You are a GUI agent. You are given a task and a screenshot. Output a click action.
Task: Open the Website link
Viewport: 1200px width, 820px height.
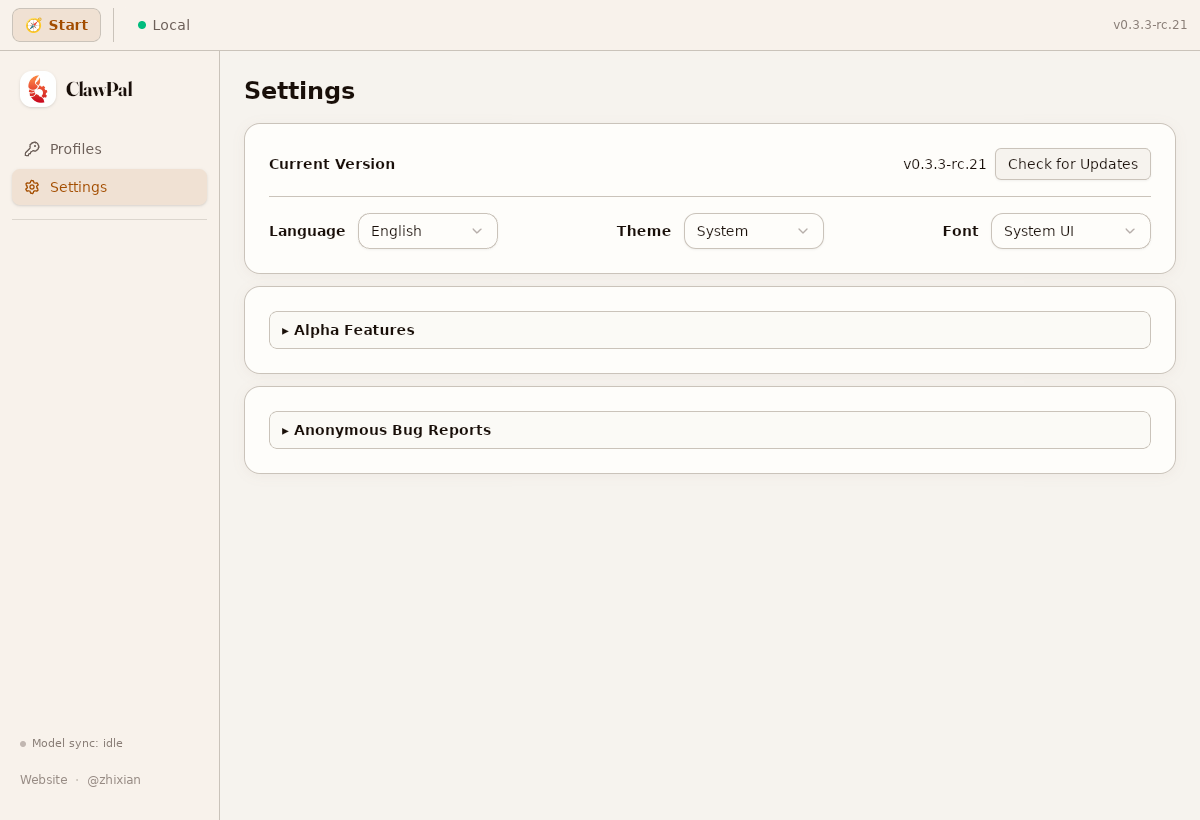point(44,780)
